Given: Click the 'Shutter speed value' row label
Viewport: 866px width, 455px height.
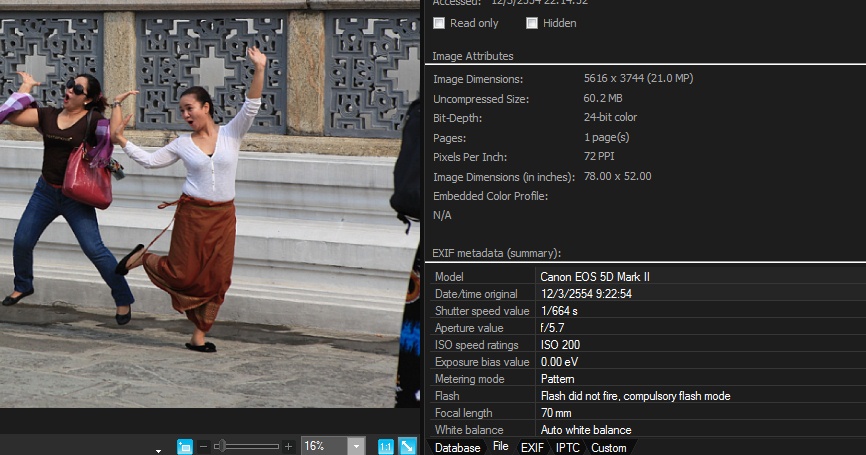Looking at the screenshot, I should [482, 311].
